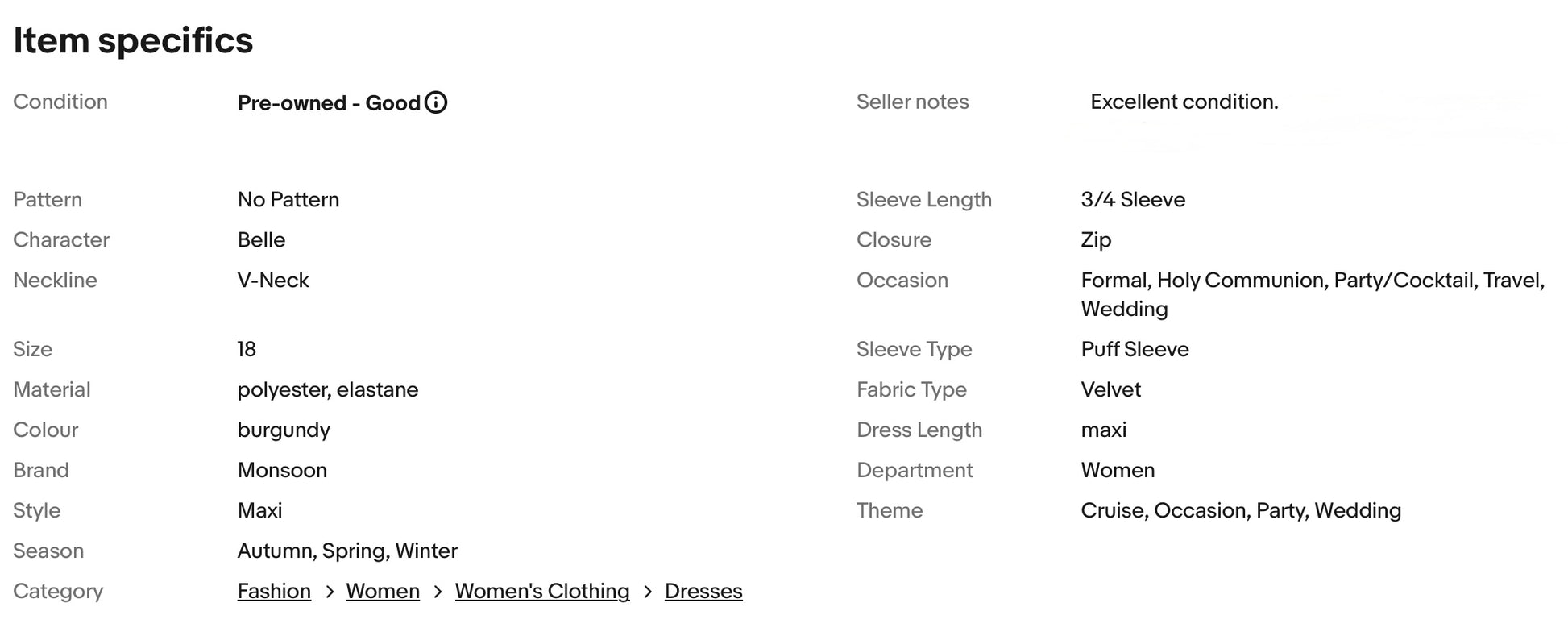1568x632 pixels.
Task: Click the Item specifics heading
Action: 133,40
